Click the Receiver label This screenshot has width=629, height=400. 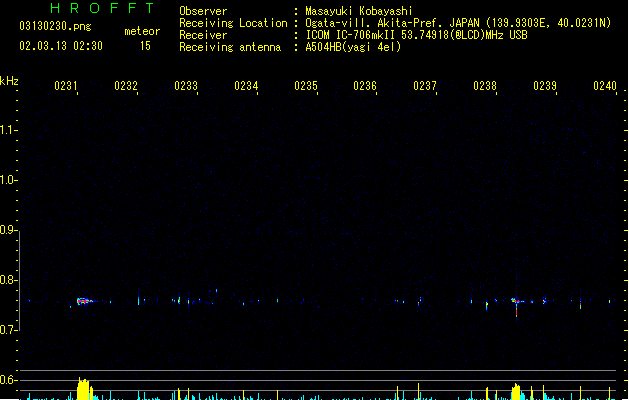pos(203,35)
